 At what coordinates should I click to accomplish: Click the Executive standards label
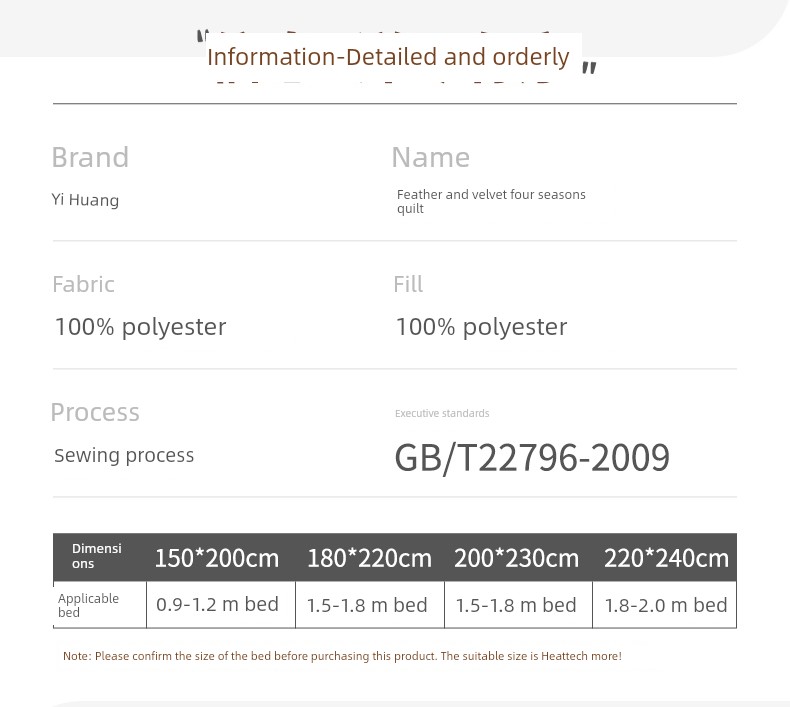[x=442, y=413]
